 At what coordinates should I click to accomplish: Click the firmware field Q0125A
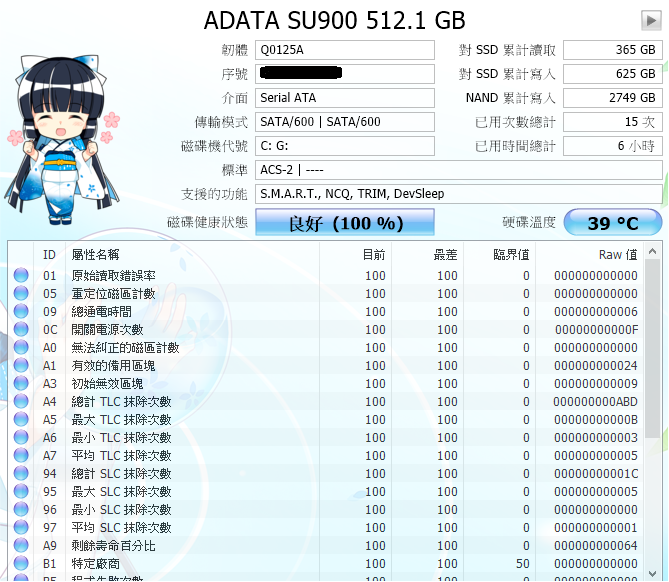345,50
